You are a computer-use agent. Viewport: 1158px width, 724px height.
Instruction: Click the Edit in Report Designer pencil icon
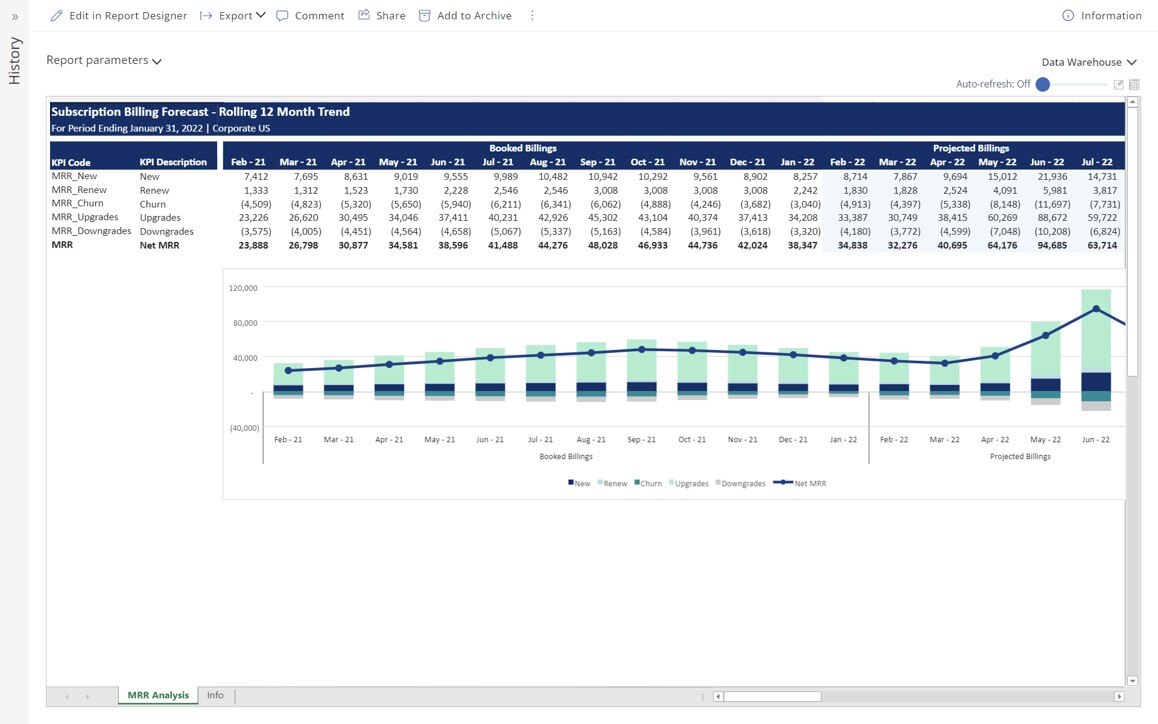pos(56,16)
